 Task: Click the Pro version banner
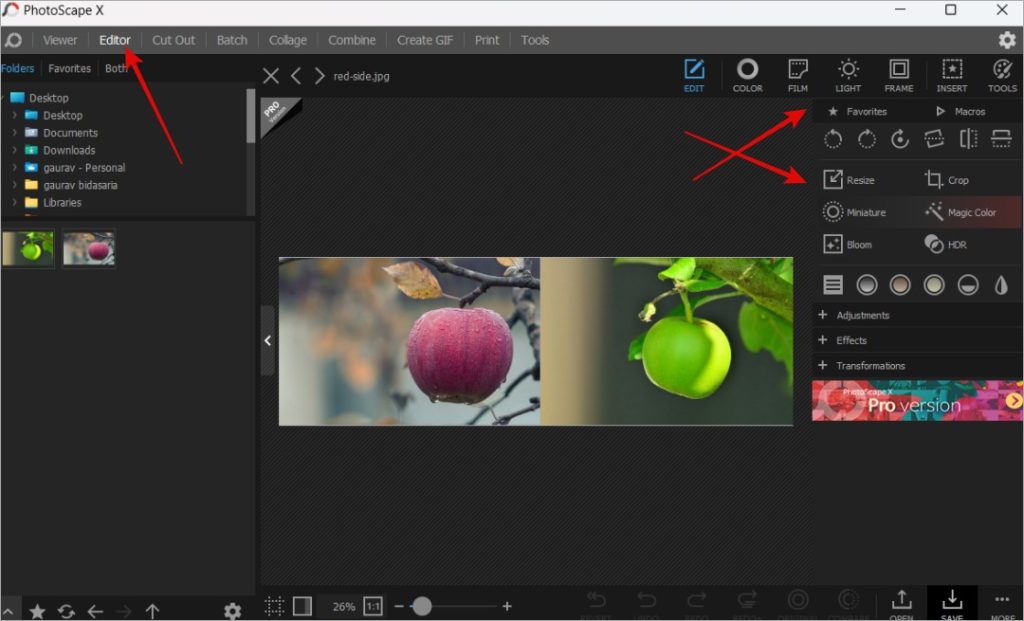(917, 400)
